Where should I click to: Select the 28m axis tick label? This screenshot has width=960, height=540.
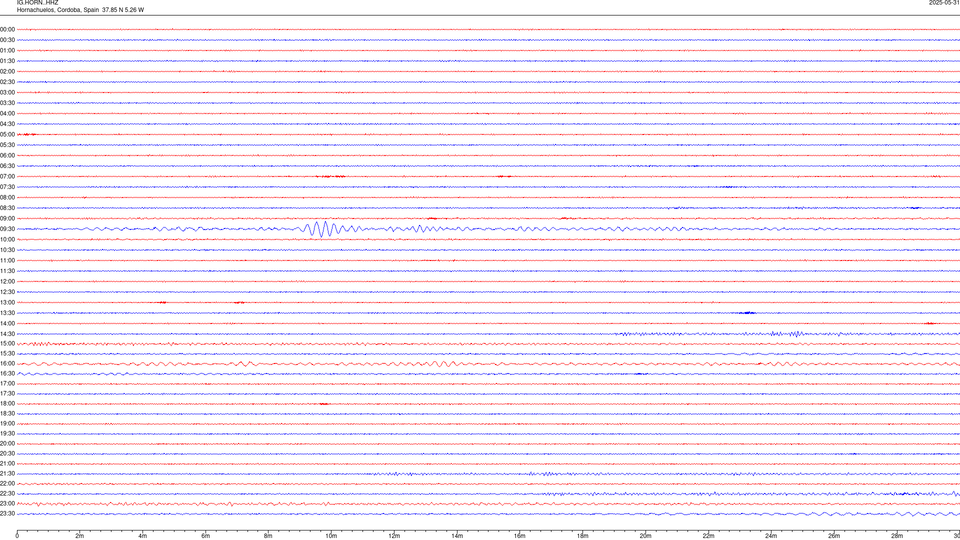pos(897,536)
